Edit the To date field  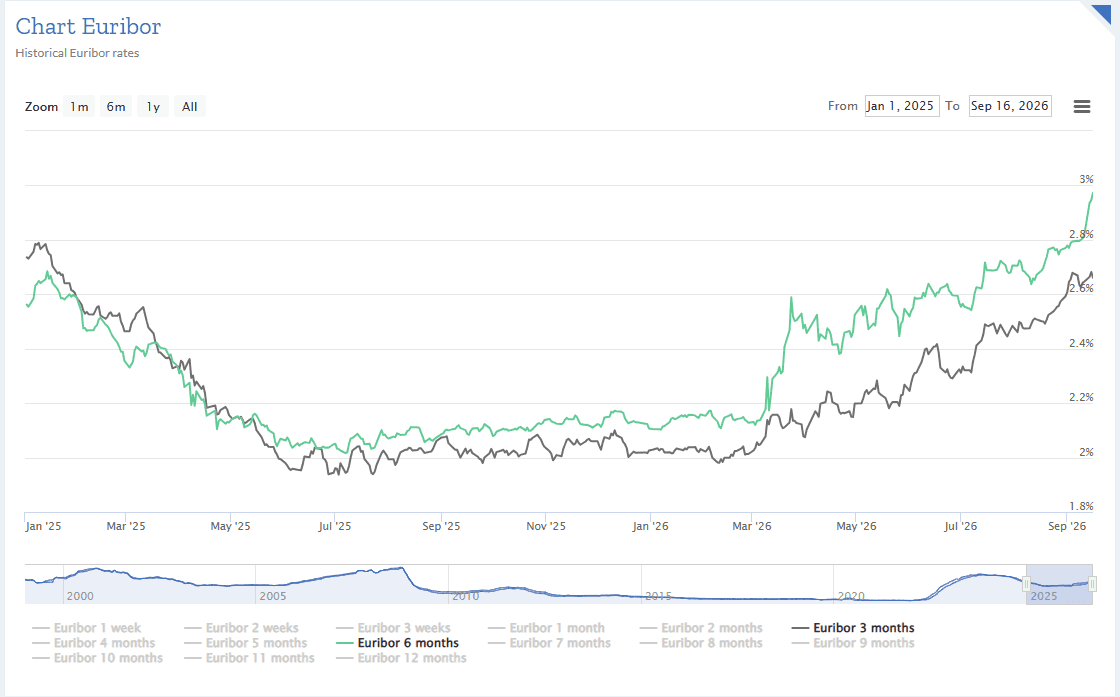(x=1010, y=106)
